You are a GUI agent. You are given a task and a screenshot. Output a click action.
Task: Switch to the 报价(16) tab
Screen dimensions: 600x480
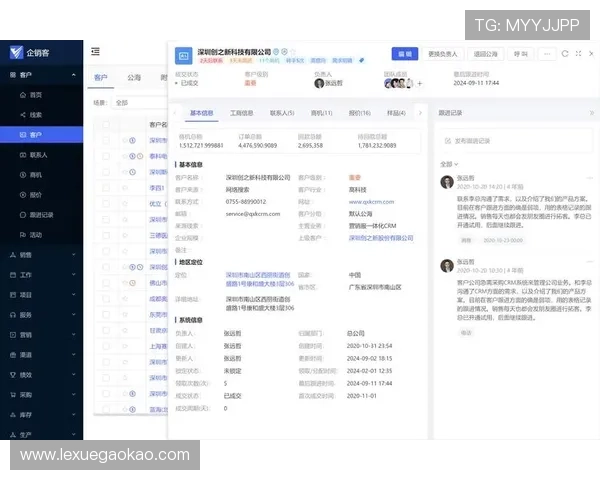(x=360, y=113)
